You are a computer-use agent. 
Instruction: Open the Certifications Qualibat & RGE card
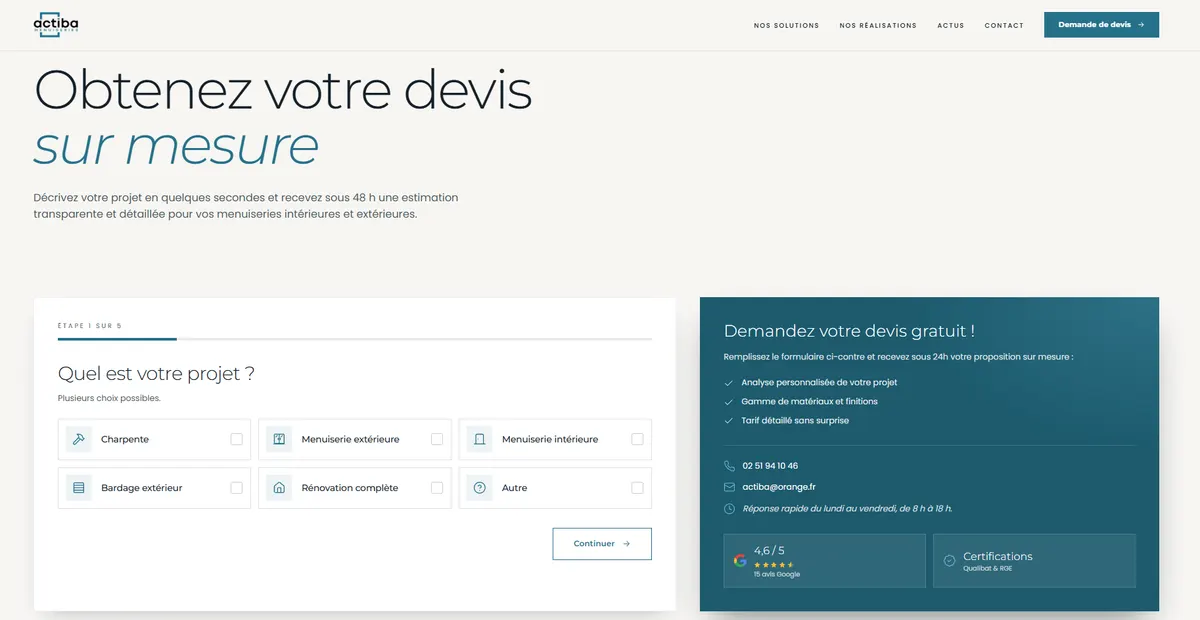pyautogui.click(x=1034, y=561)
